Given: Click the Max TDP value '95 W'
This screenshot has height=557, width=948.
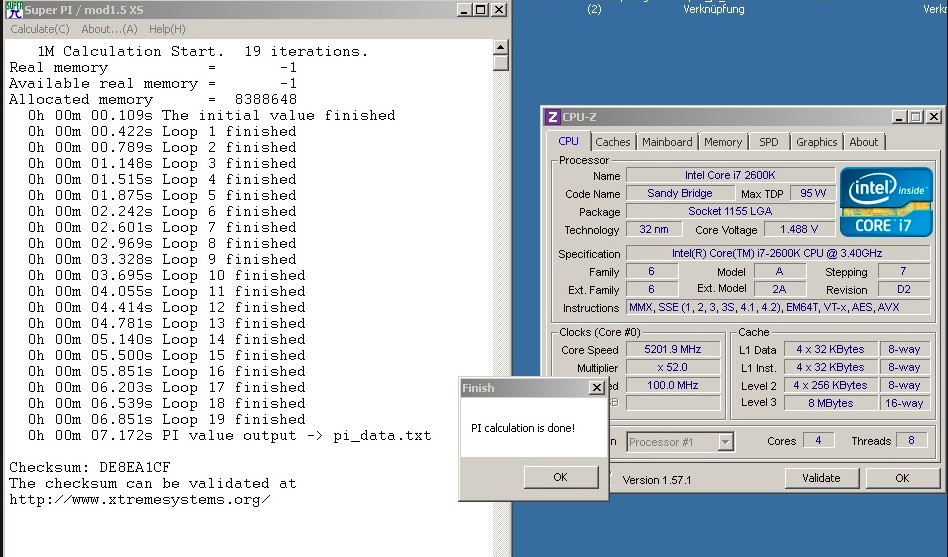Looking at the screenshot, I should click(x=813, y=194).
